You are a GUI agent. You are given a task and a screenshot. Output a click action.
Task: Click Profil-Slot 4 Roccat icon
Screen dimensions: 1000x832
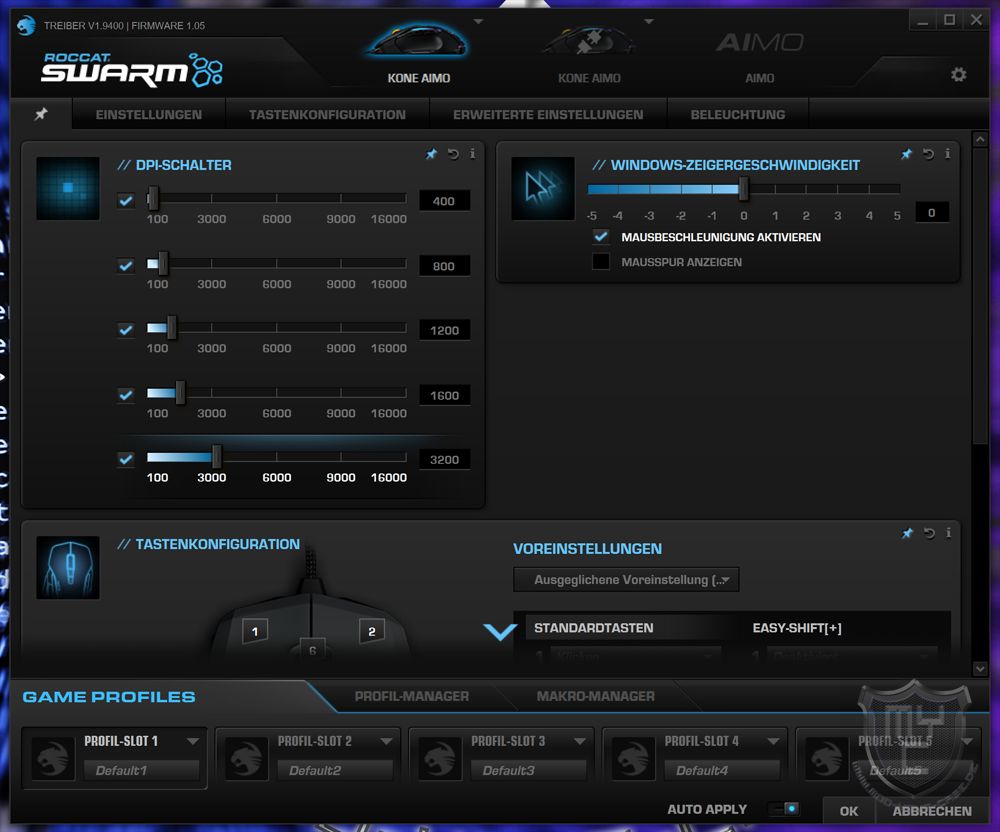coord(634,759)
